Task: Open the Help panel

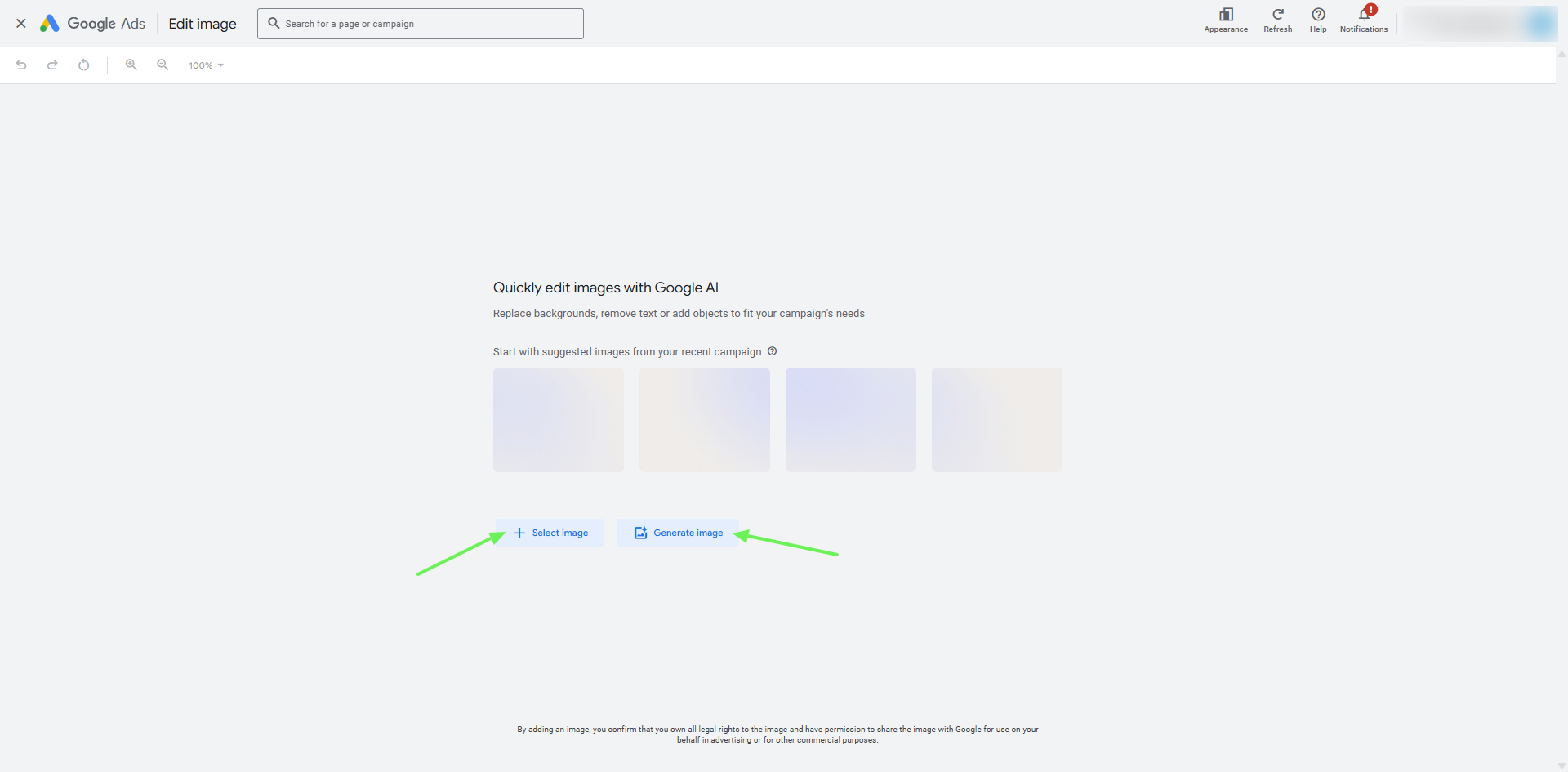Action: pos(1317,20)
